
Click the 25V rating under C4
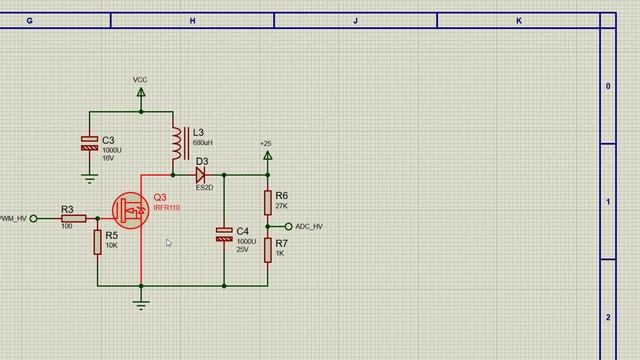(x=242, y=249)
